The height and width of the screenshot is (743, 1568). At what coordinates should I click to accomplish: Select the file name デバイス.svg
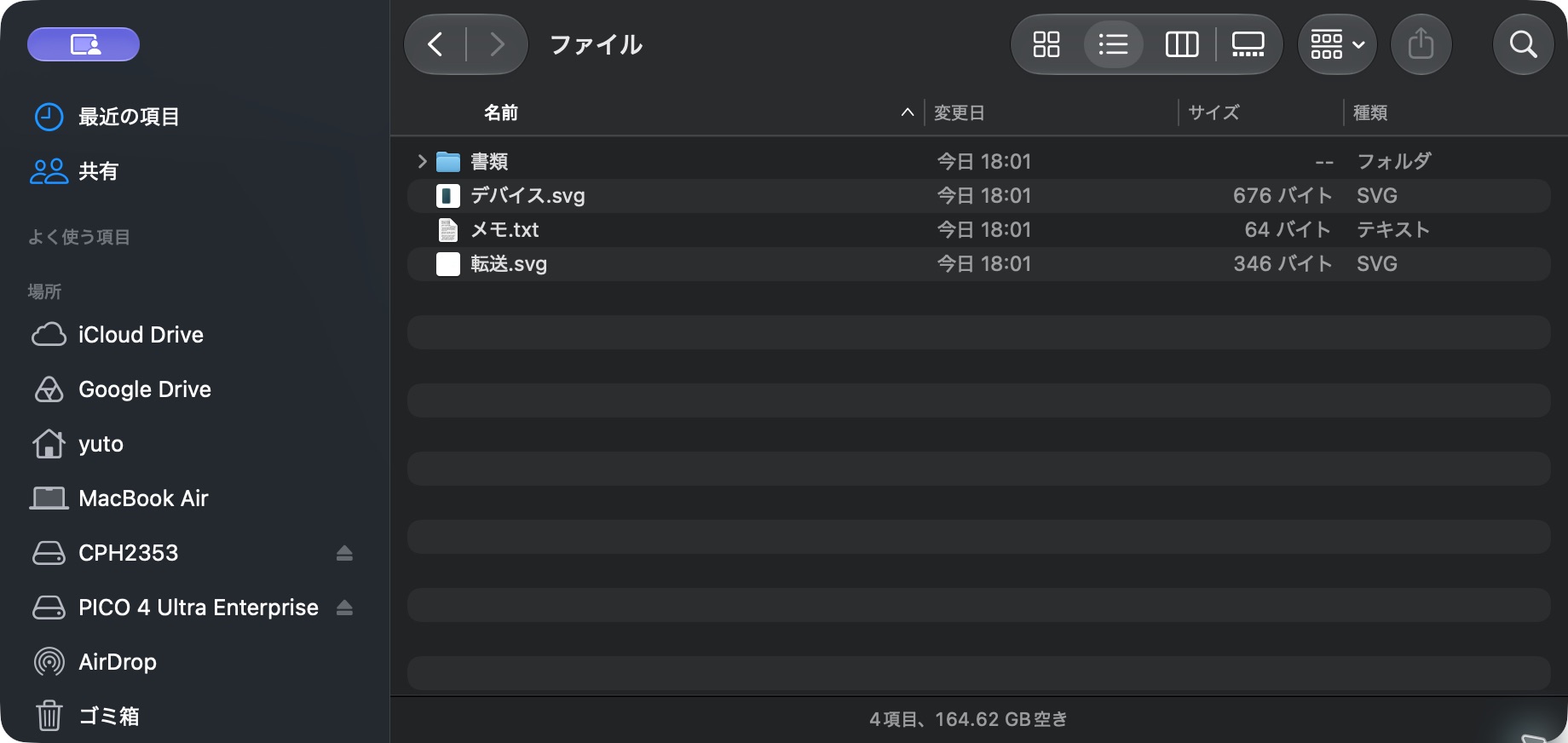[527, 195]
